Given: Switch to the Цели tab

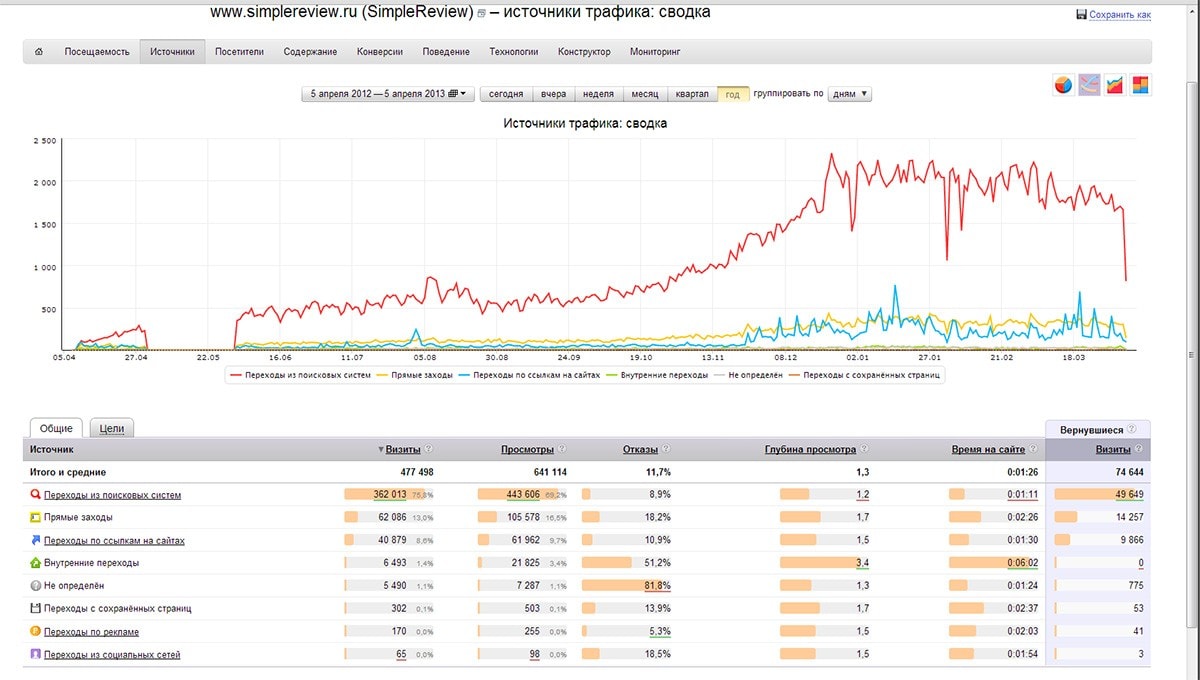Looking at the screenshot, I should 111,428.
